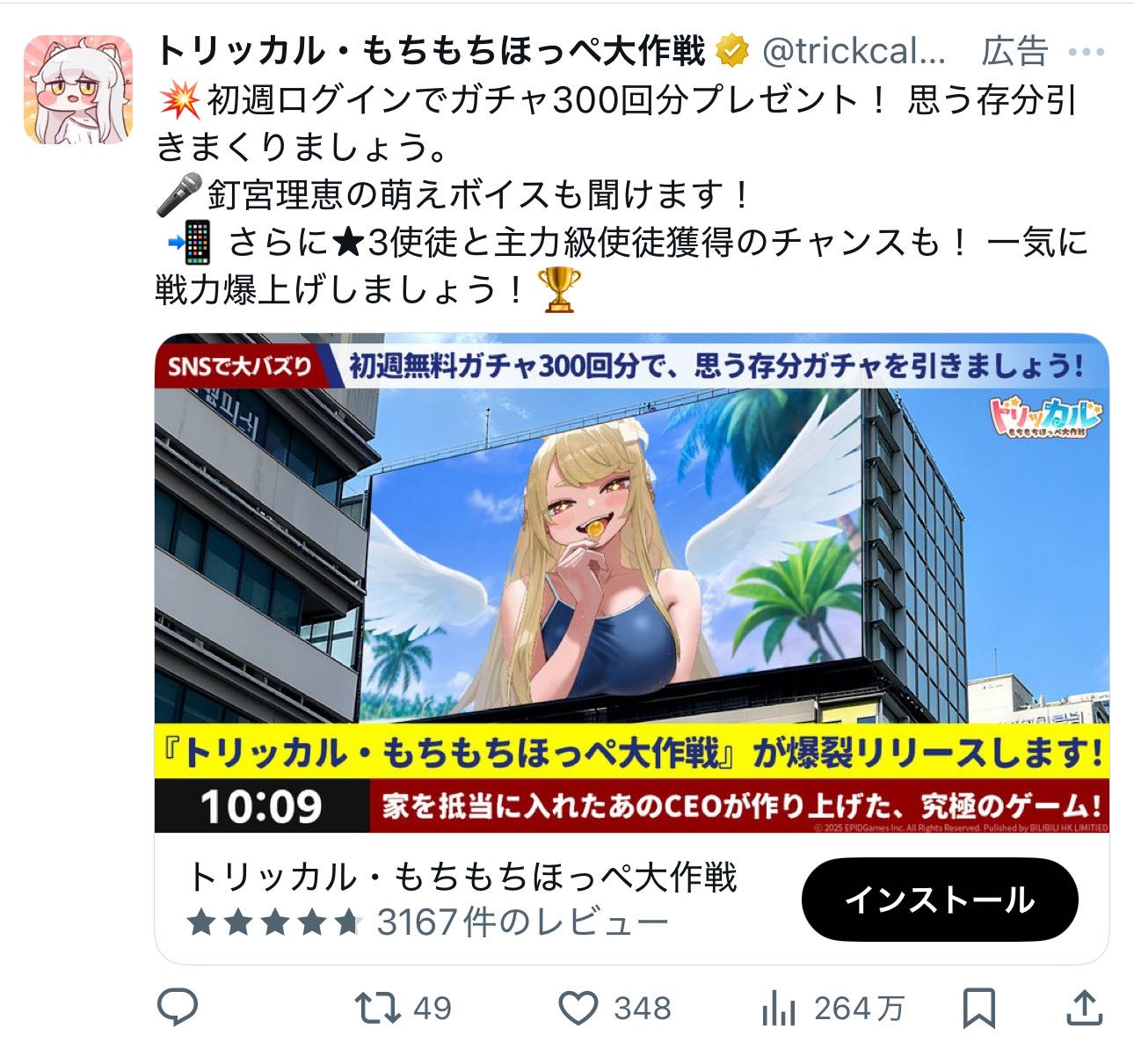The image size is (1134, 1064).
Task: Open the reply speech bubble icon
Action: (178, 1007)
